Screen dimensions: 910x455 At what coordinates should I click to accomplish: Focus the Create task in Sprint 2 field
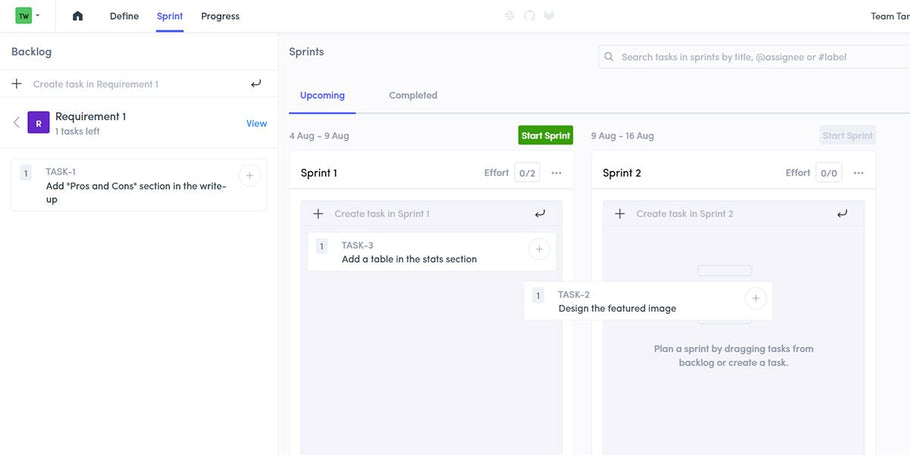coord(734,214)
